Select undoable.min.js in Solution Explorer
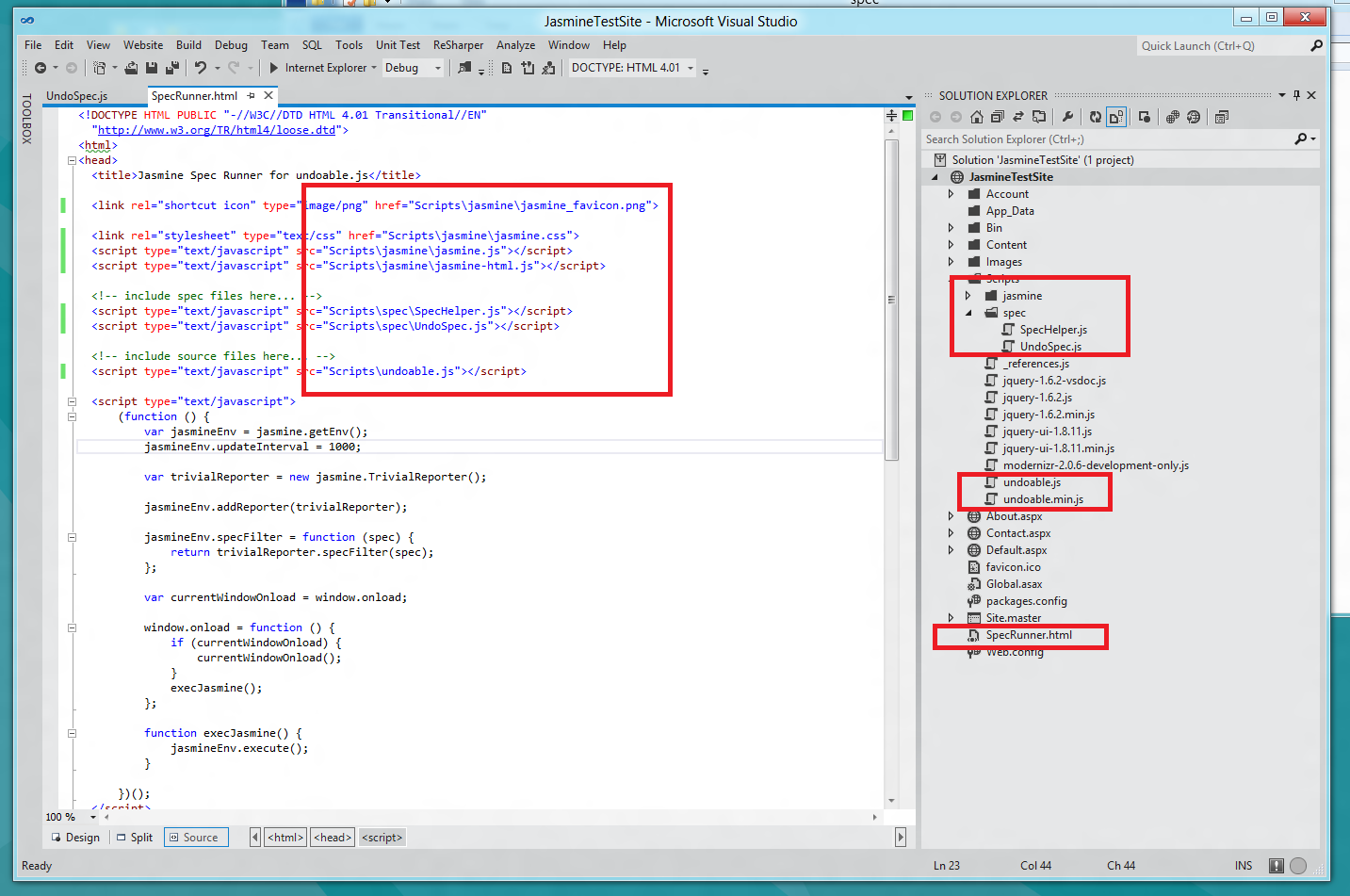This screenshot has height=896, width=1350. (x=1043, y=499)
